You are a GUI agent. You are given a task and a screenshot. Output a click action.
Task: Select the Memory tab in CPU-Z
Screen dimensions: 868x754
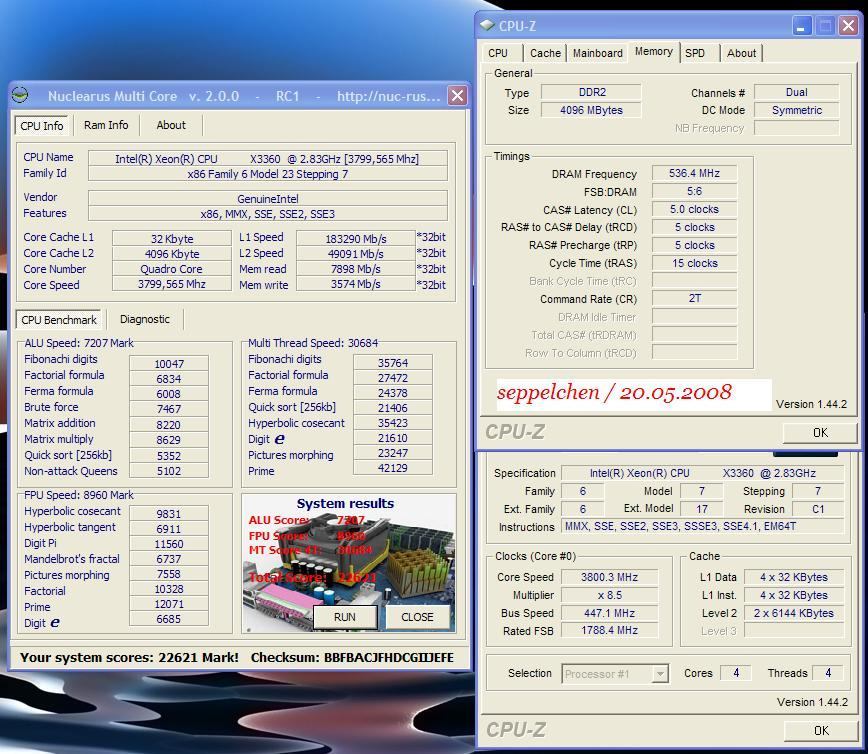tap(654, 51)
